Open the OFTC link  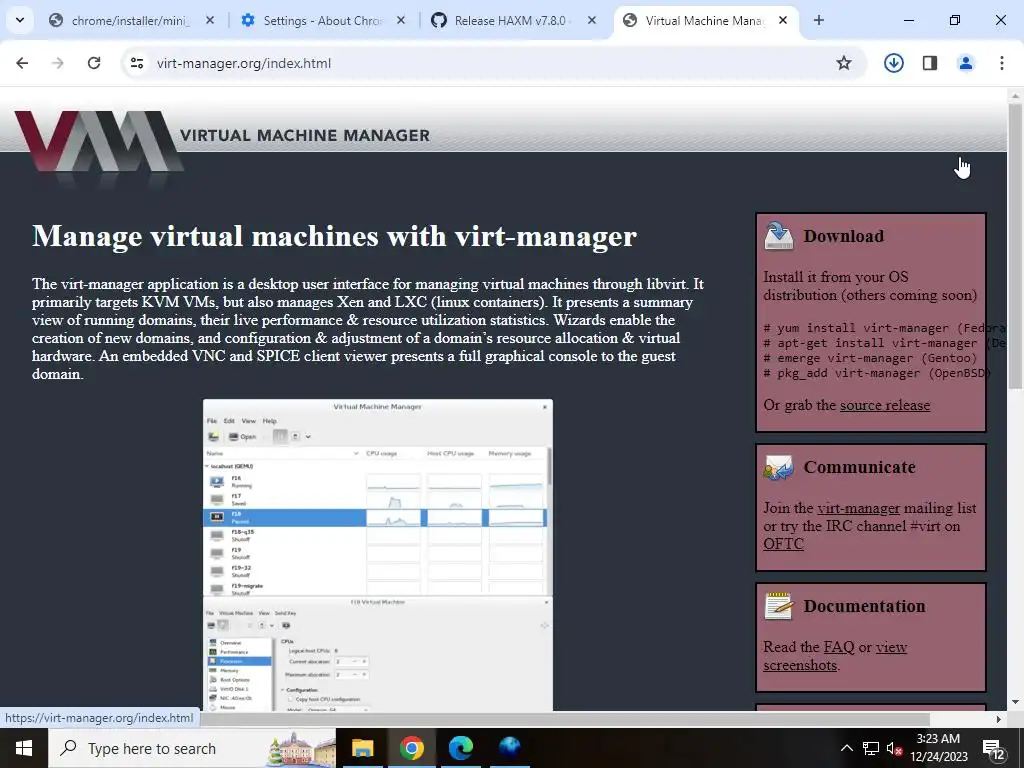(x=784, y=544)
